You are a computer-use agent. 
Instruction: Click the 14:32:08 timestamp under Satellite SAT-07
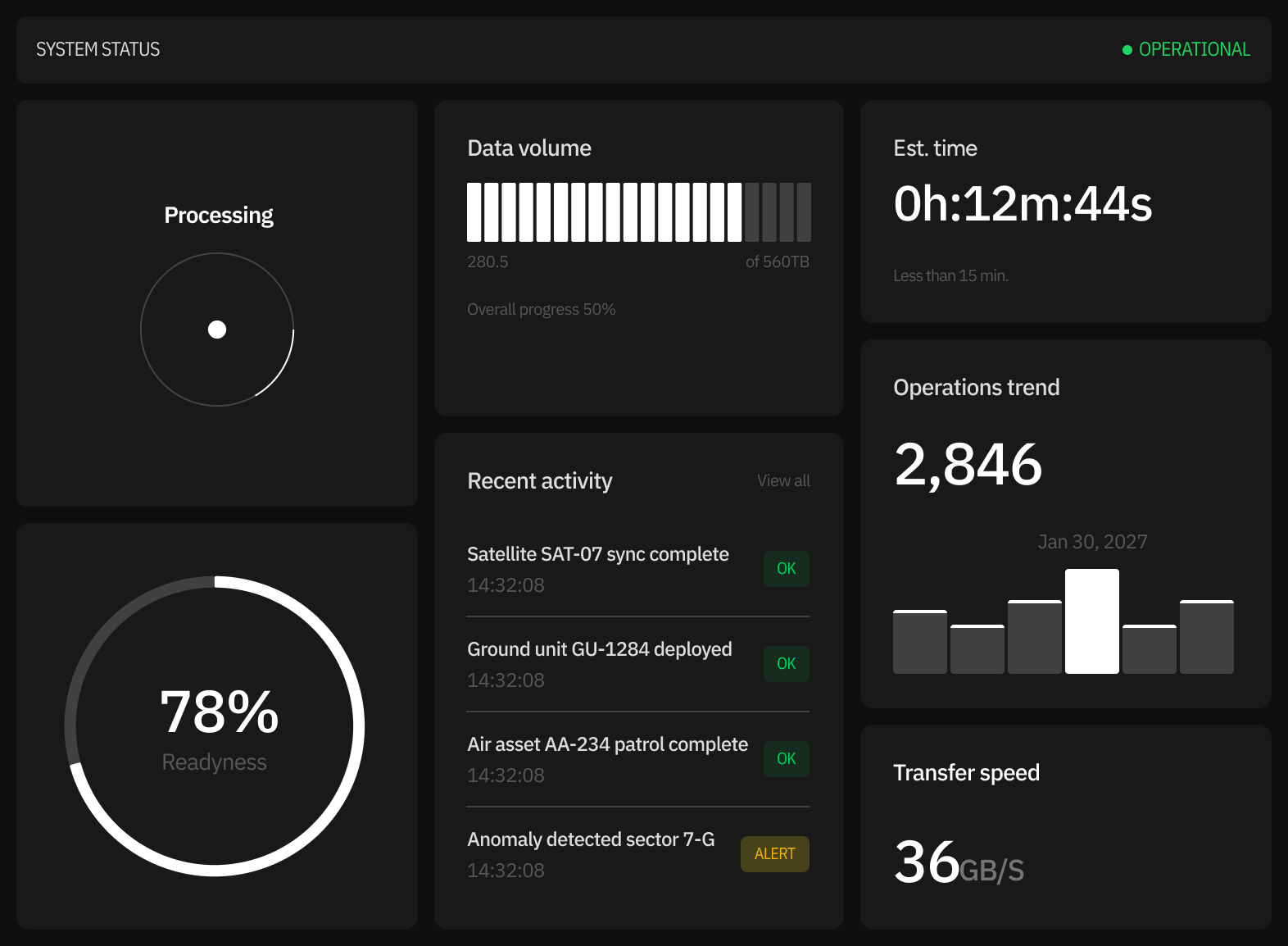(x=506, y=585)
